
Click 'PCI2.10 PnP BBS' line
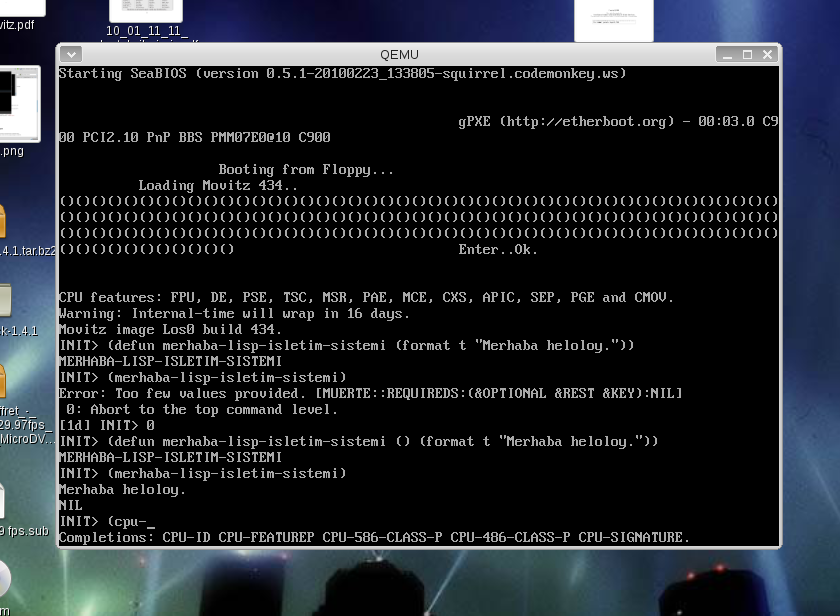coord(194,138)
